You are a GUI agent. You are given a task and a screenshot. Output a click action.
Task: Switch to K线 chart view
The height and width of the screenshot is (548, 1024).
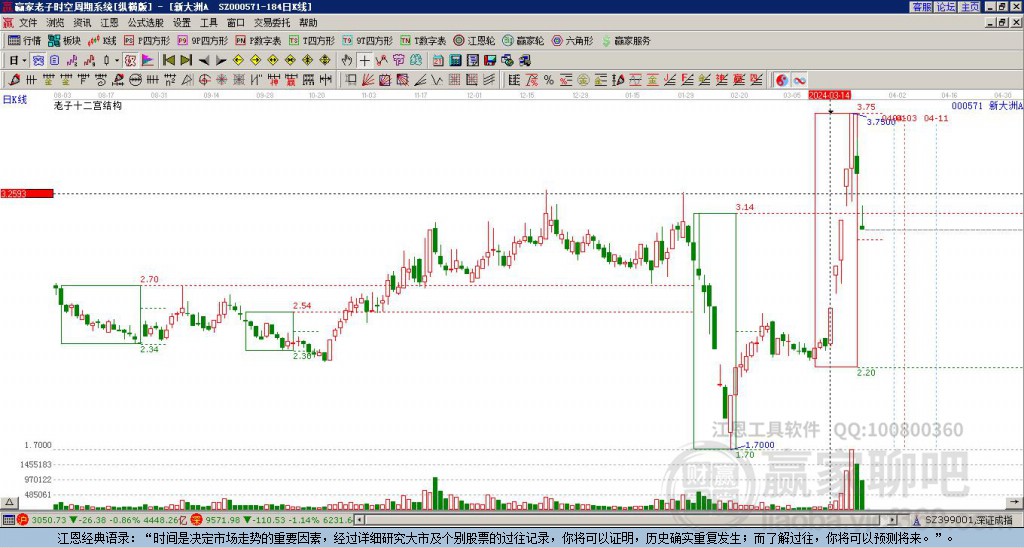103,40
